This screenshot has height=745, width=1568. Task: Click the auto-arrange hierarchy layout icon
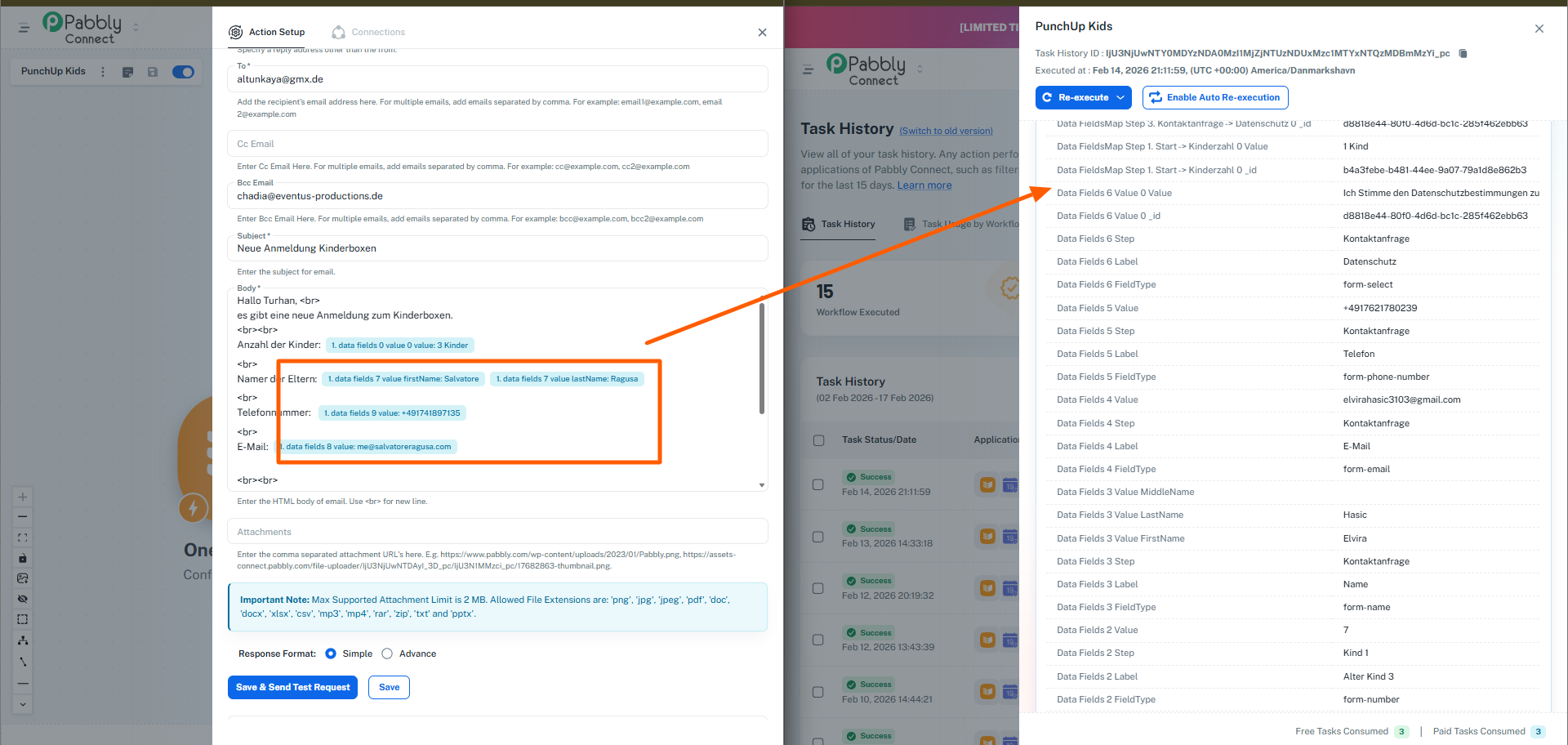[x=23, y=640]
